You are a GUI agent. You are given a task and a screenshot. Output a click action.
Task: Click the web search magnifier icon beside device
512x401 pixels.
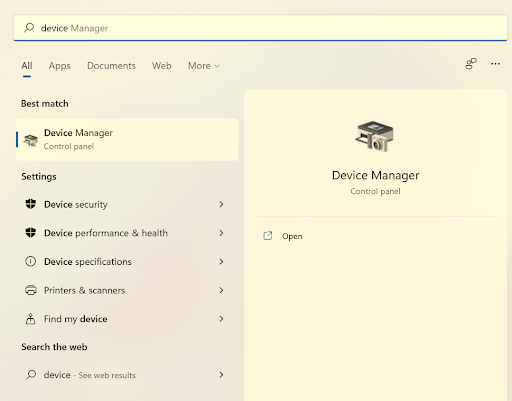31,375
